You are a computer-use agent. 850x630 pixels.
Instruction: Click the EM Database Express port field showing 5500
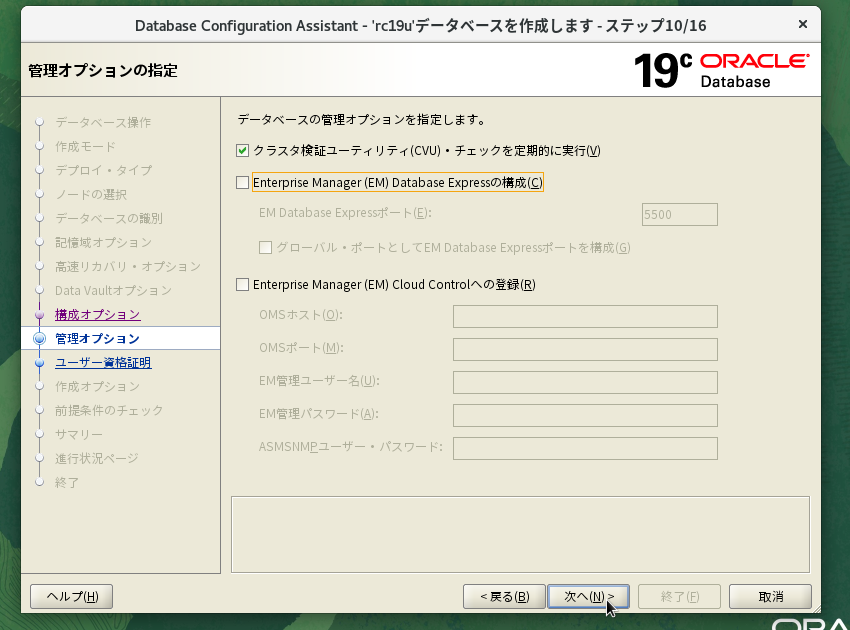[679, 215]
